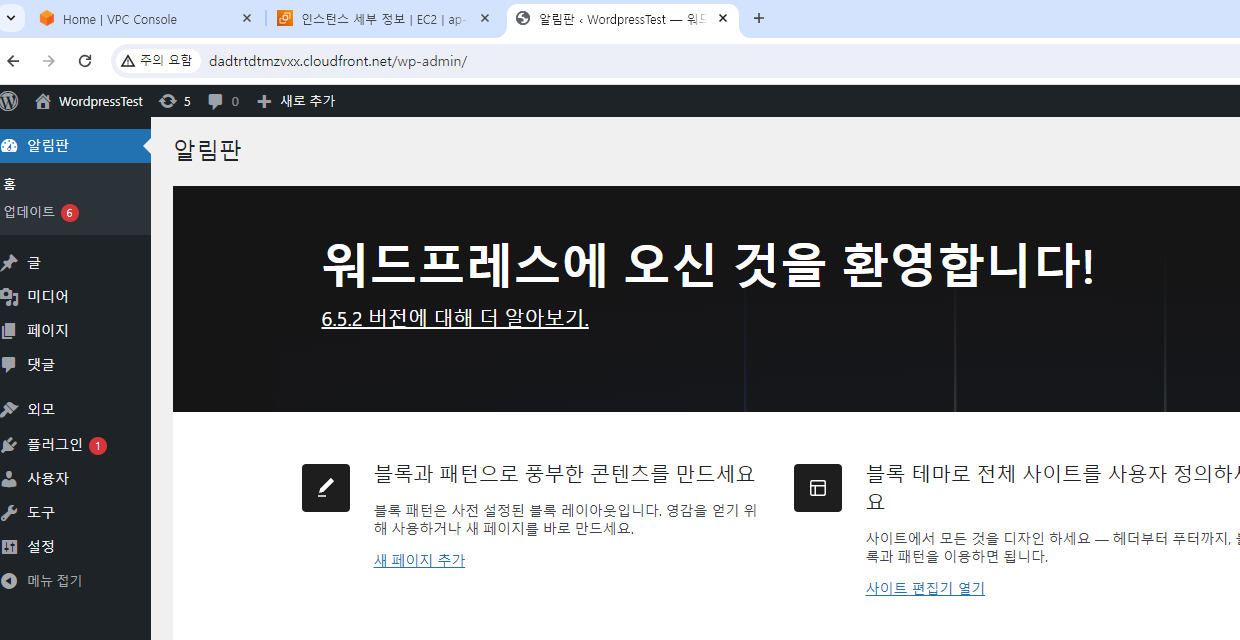Close the Home | VPC Console tab

[247, 18]
